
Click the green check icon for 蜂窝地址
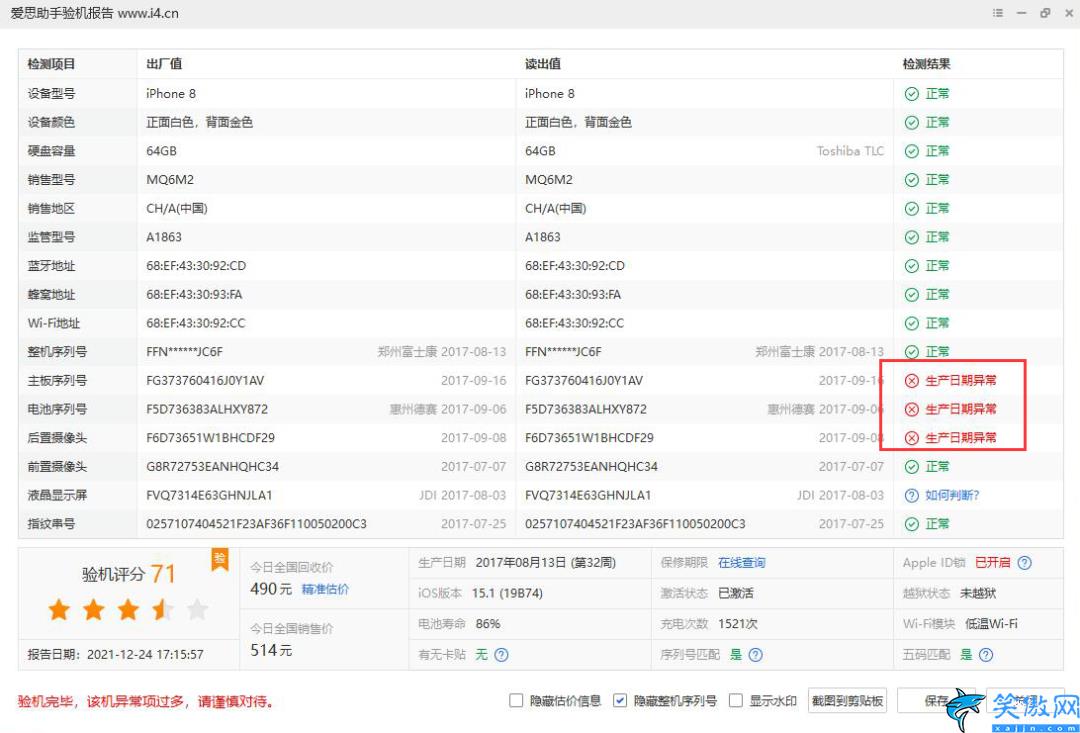pos(912,295)
